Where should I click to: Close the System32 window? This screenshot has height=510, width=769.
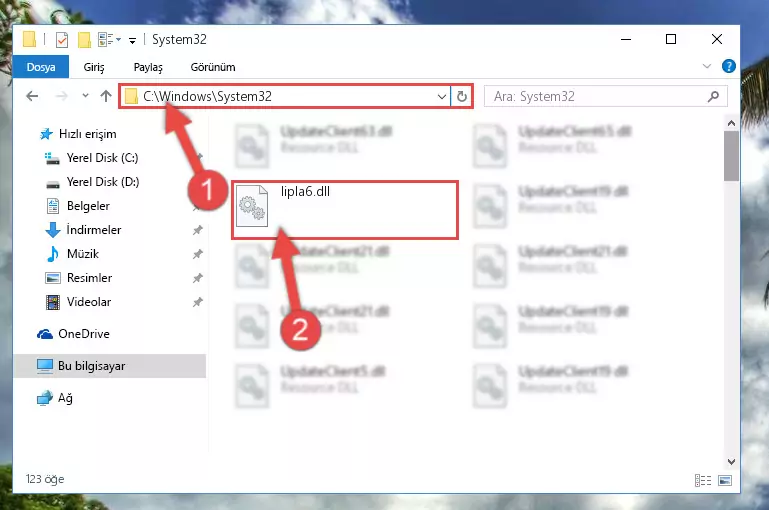tap(717, 39)
